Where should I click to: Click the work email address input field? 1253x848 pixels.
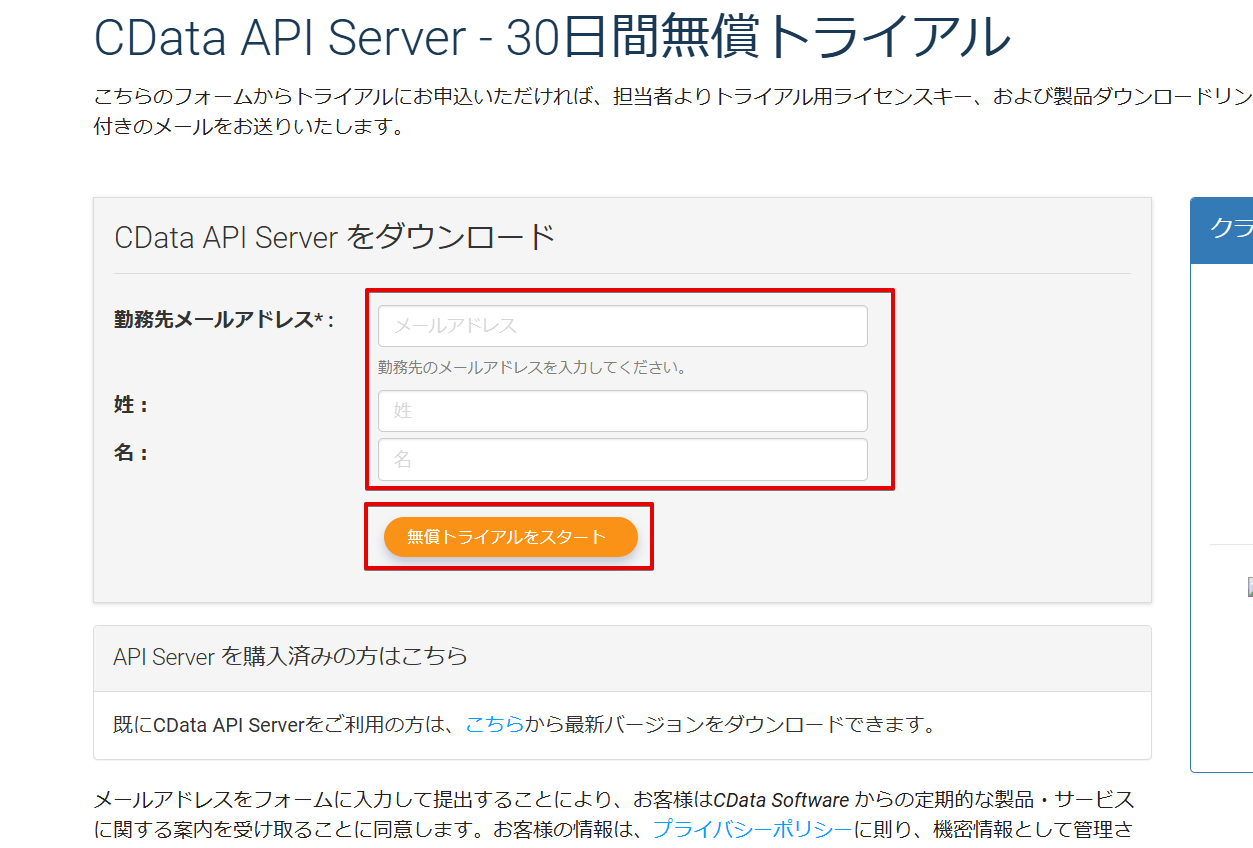[x=622, y=326]
